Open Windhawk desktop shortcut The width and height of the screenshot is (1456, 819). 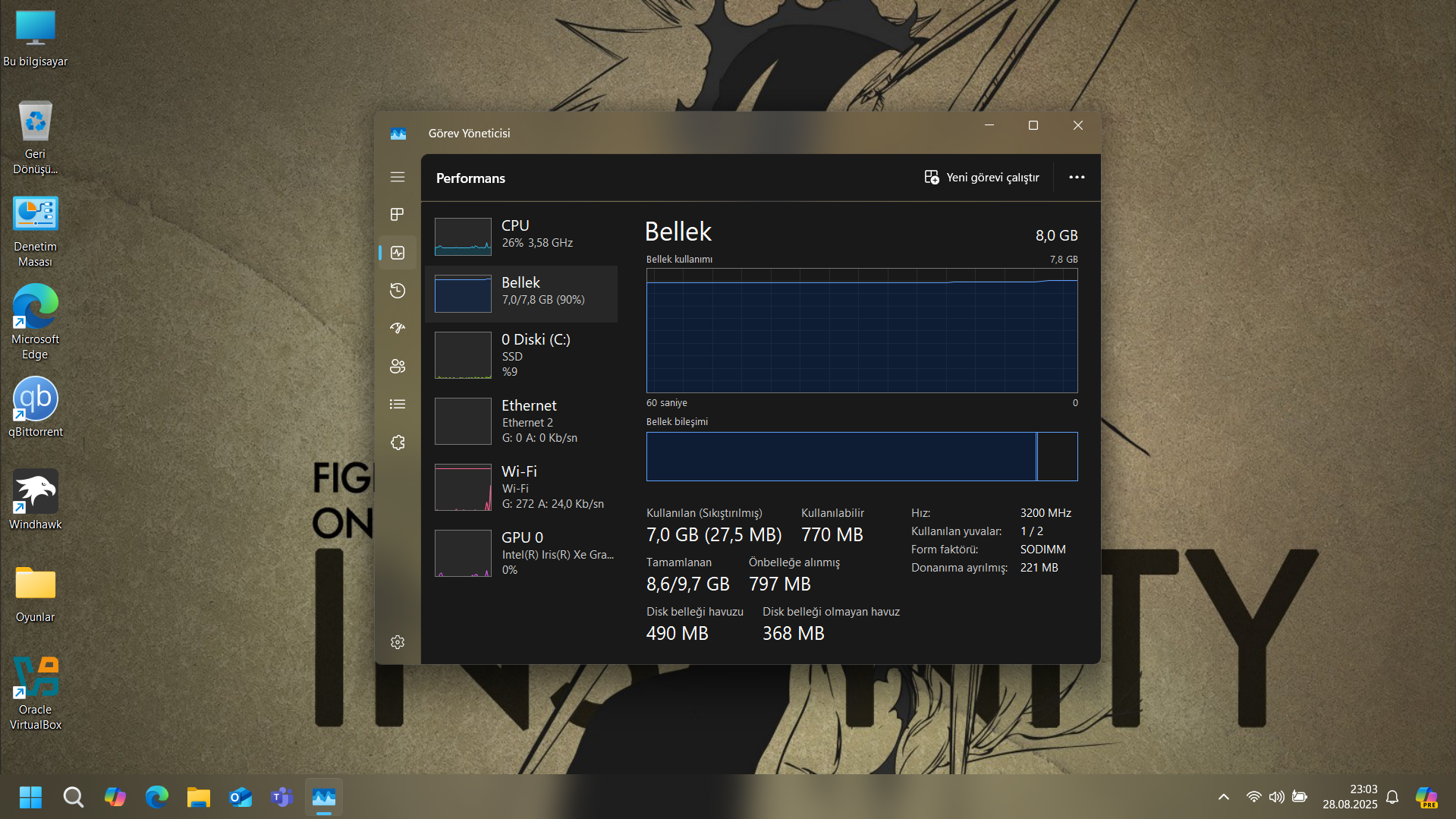(x=36, y=500)
